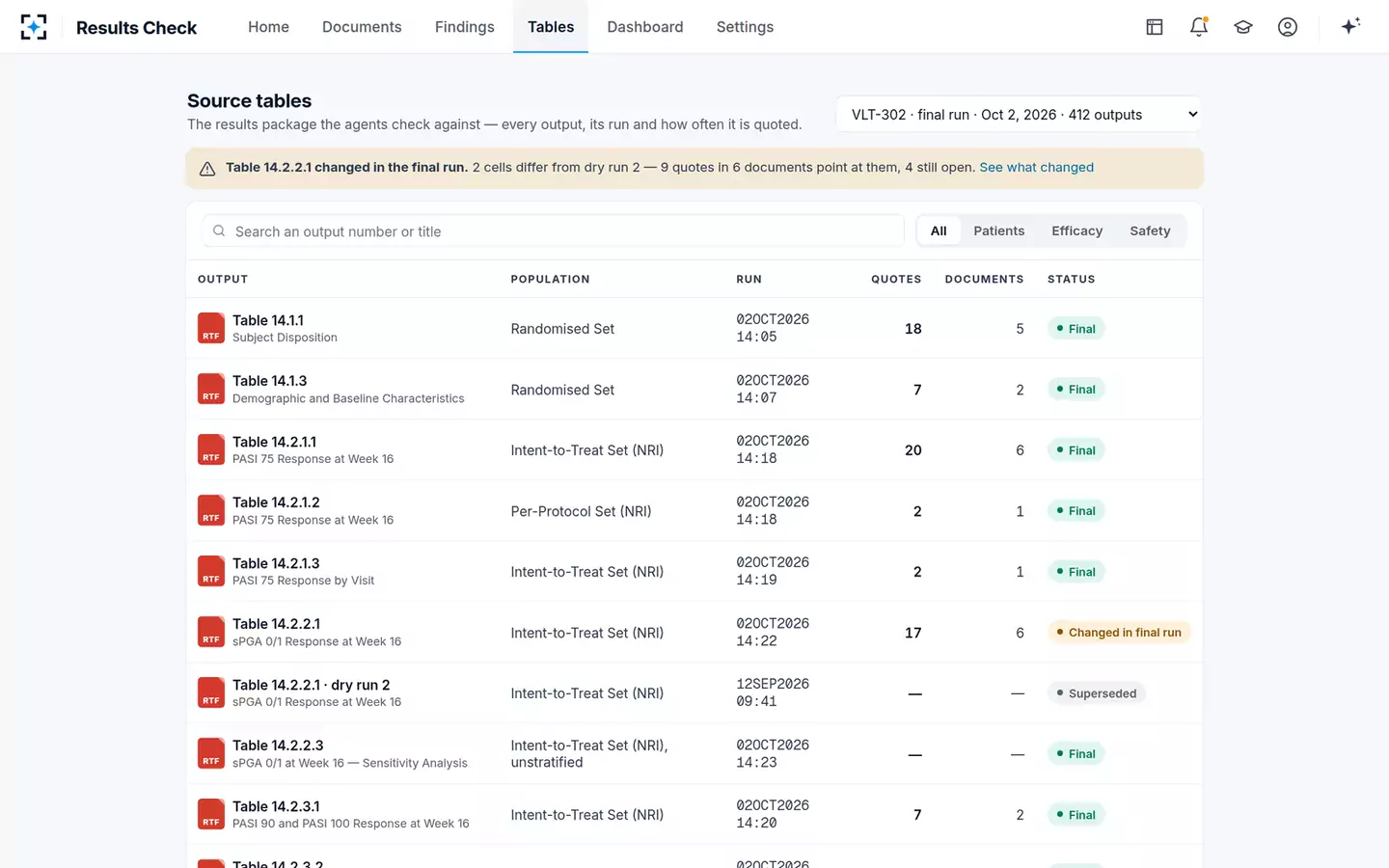Viewport: 1389px width, 868px height.
Task: Click the Results Check logo icon
Action: (x=34, y=27)
